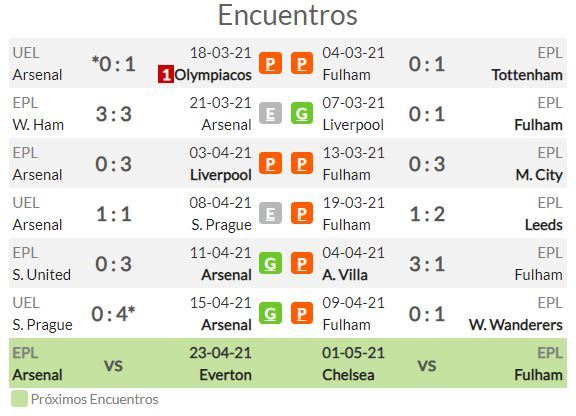
Task: Open the Olympiacos team link
Action: 213,75
